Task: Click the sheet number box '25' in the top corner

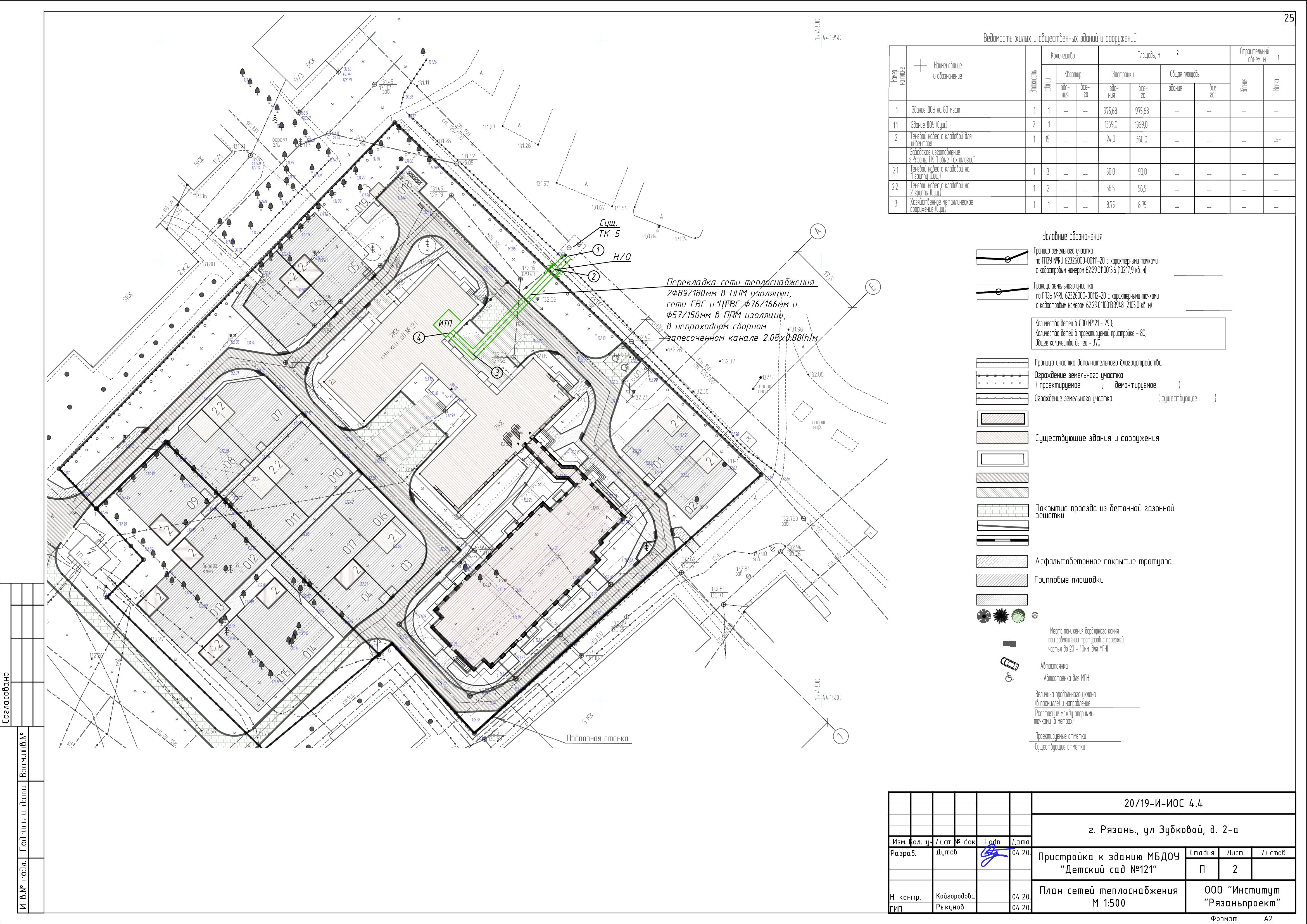Action: (x=1289, y=18)
